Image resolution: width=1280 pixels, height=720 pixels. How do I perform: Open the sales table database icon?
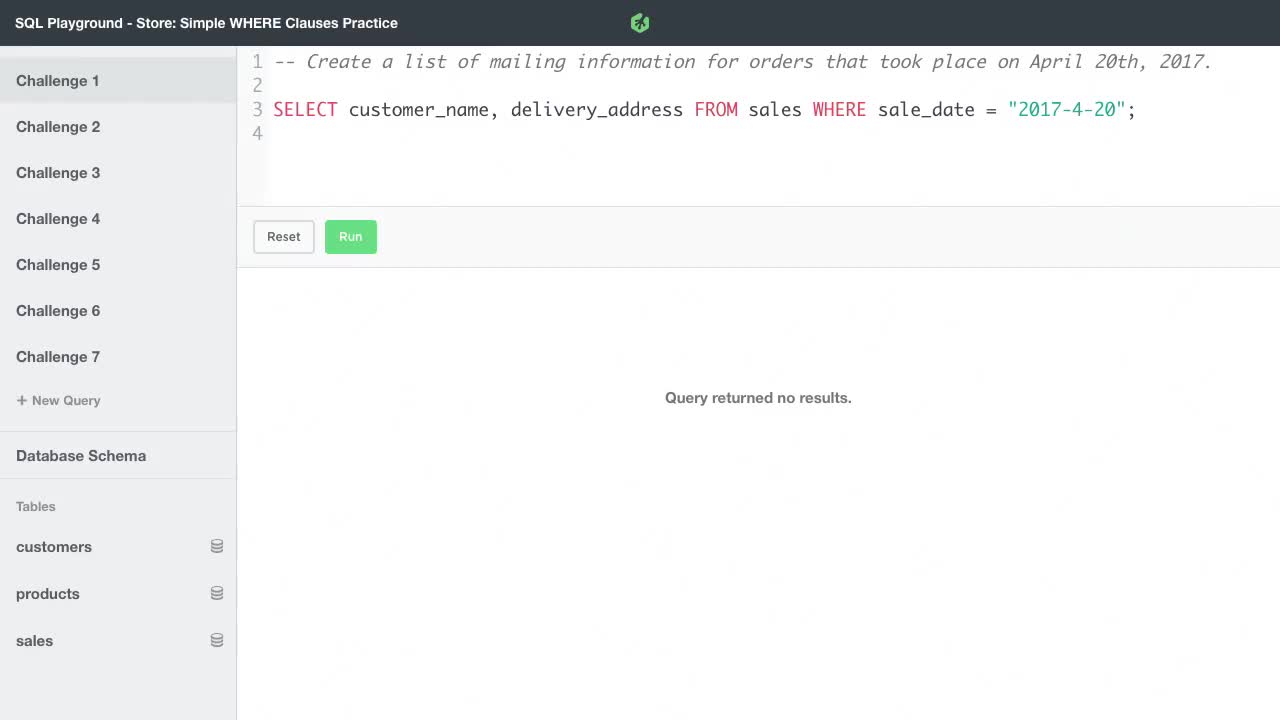(x=217, y=640)
